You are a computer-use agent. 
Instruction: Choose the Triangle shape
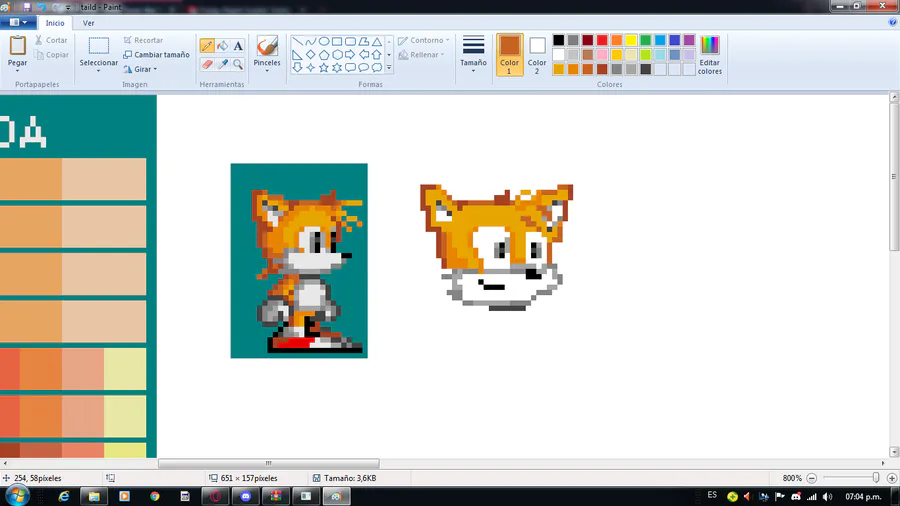coord(377,41)
